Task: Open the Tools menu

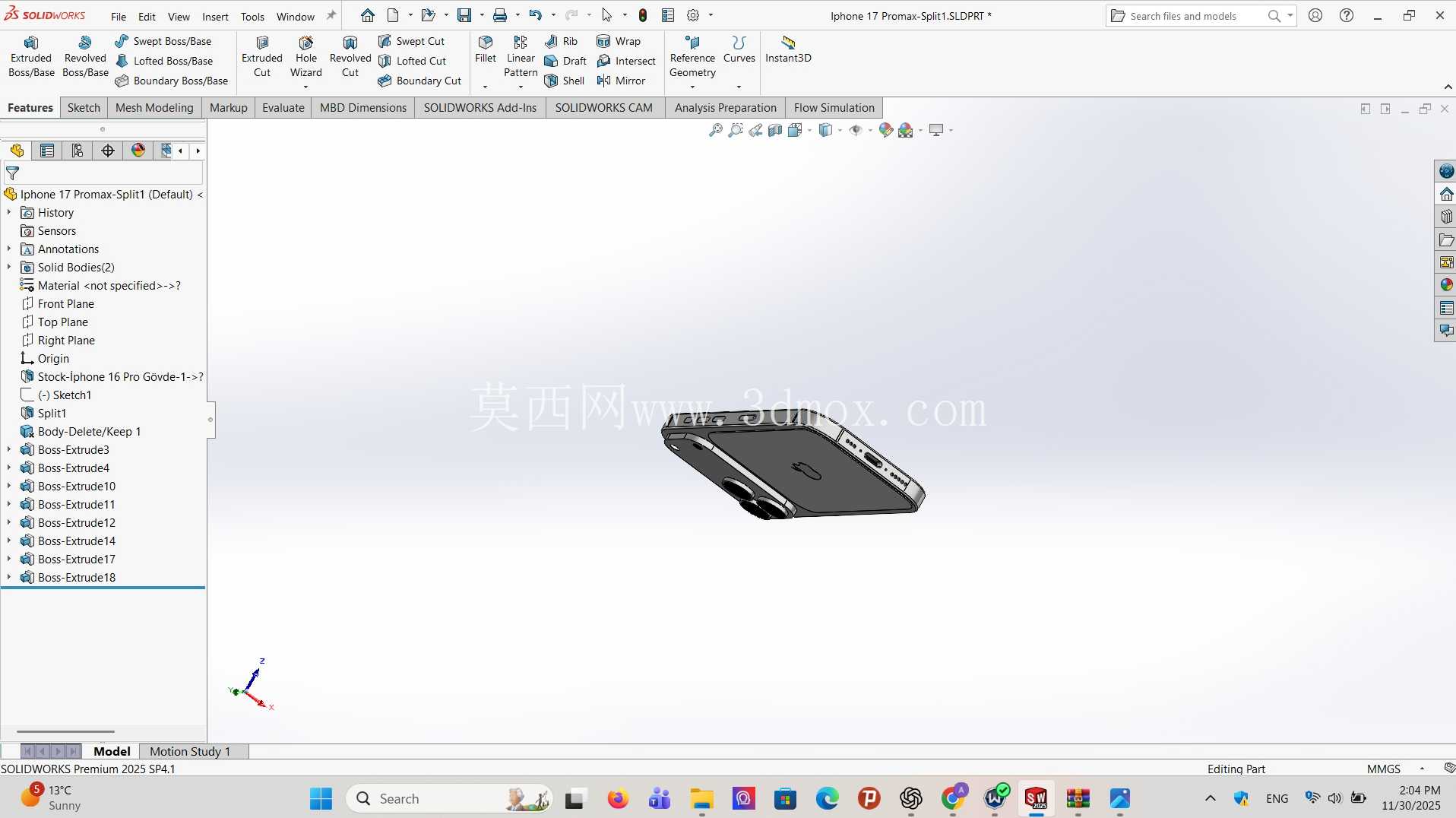Action: (252, 16)
